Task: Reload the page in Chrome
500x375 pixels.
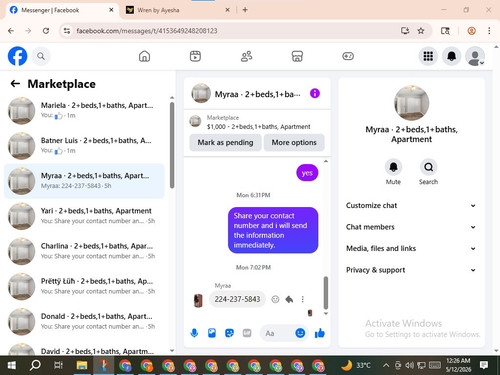Action: [x=46, y=31]
